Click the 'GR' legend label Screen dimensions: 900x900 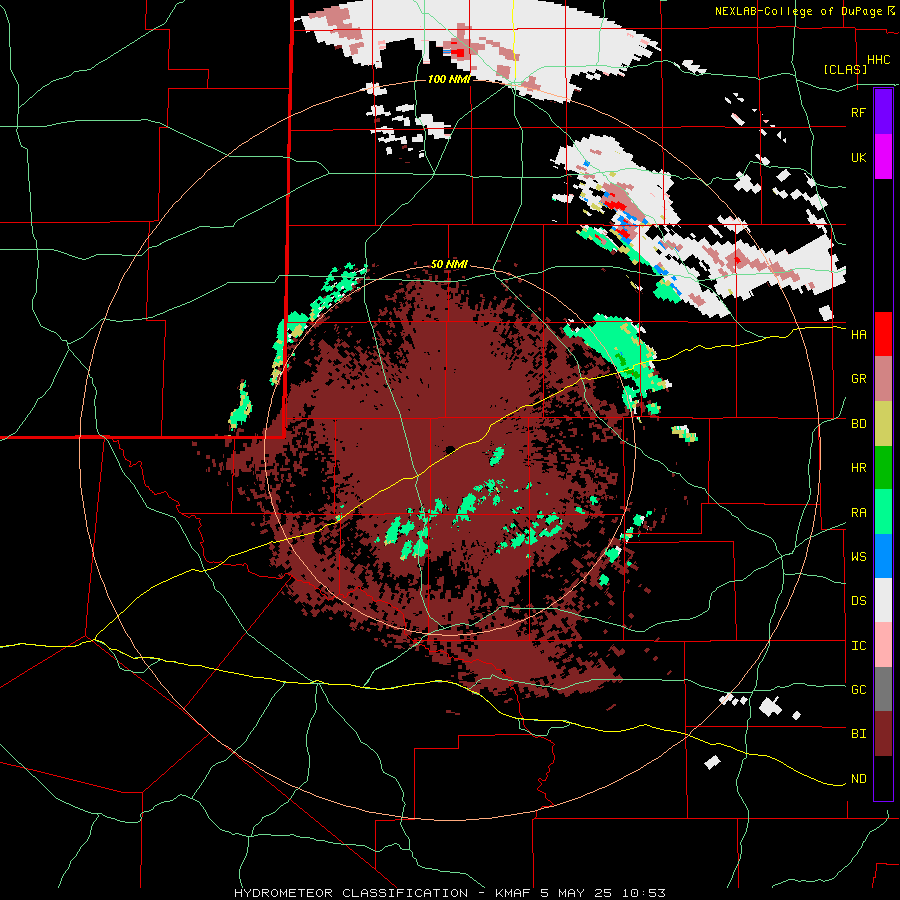[x=858, y=379]
